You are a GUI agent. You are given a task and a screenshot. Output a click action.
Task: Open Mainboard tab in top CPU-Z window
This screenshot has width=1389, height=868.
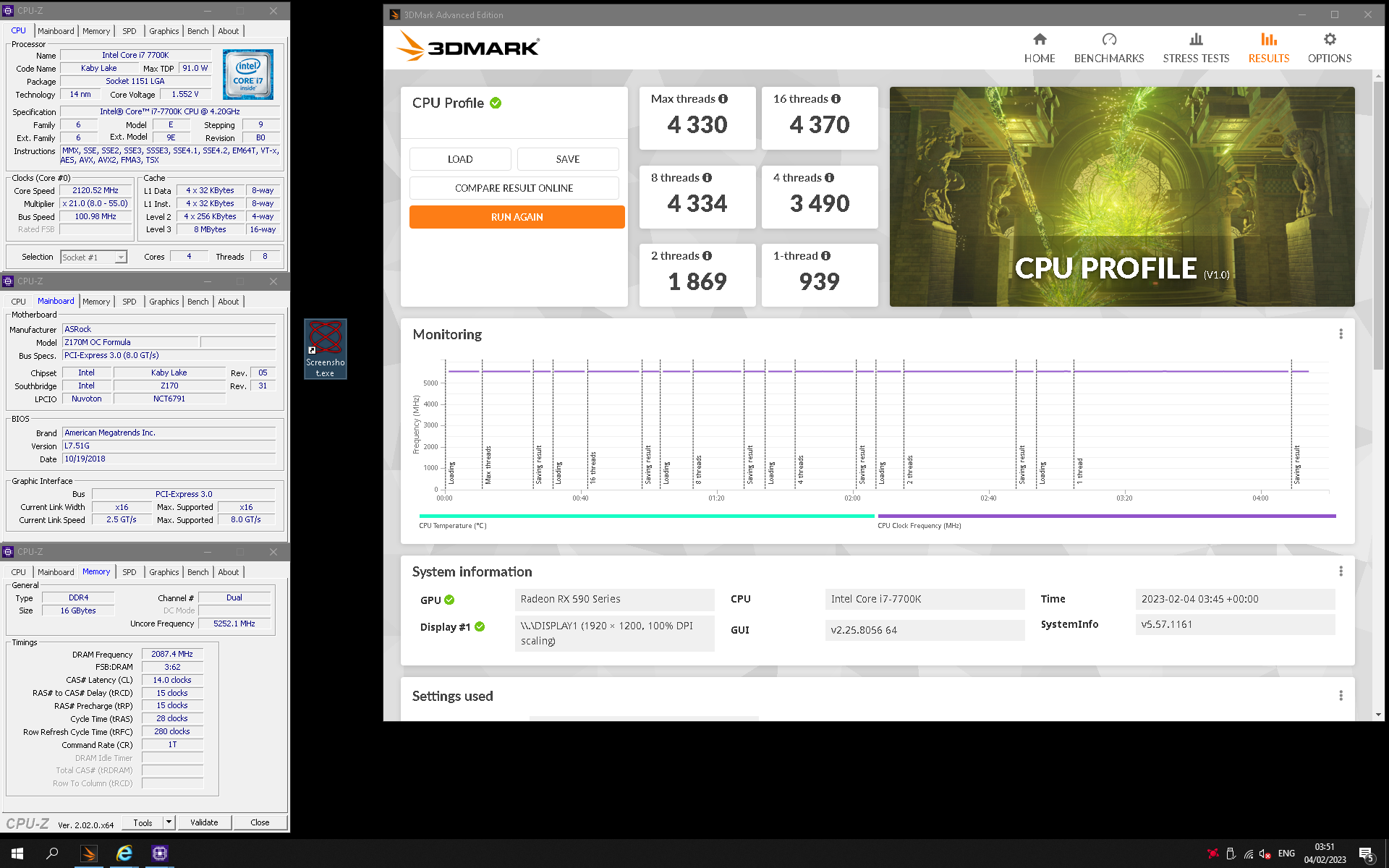coord(56,31)
